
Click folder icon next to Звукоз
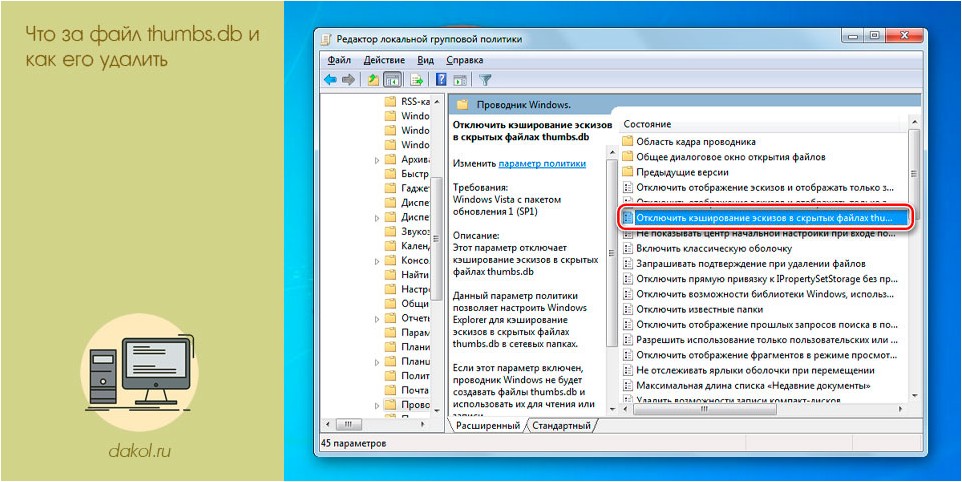(x=390, y=232)
